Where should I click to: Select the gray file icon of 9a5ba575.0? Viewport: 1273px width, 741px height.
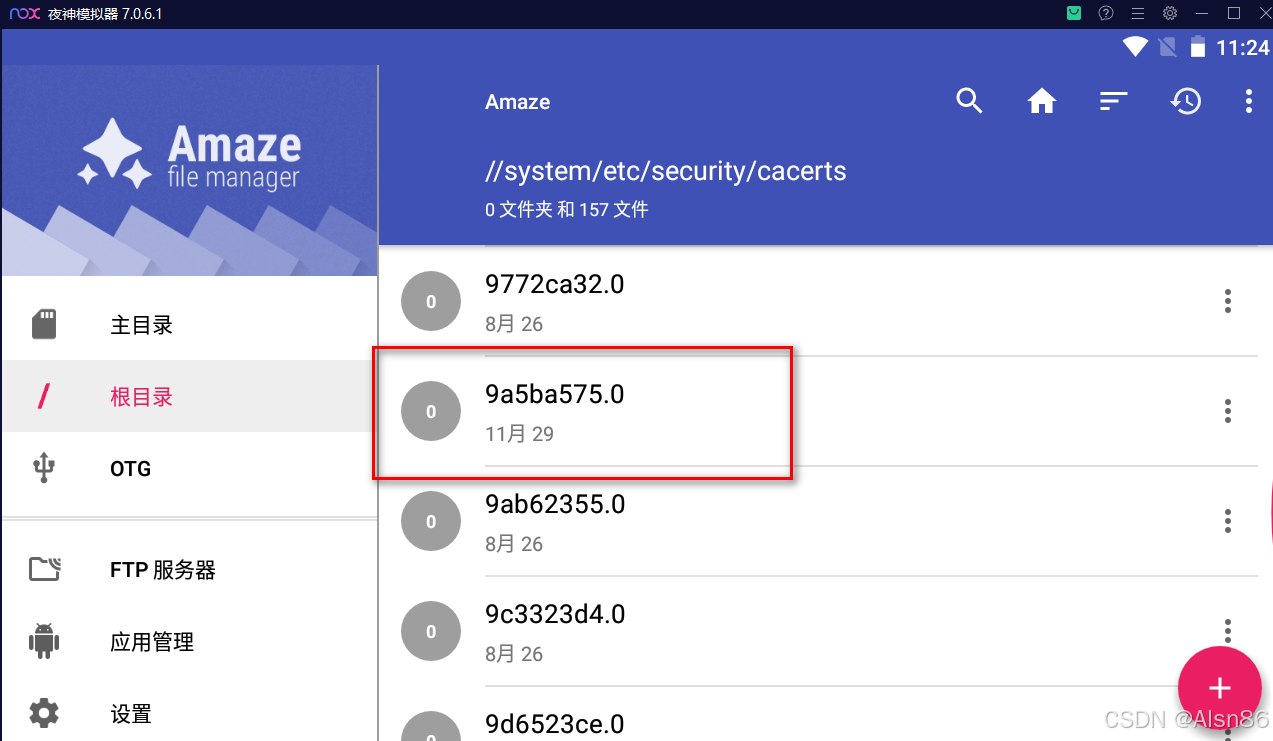coord(431,411)
